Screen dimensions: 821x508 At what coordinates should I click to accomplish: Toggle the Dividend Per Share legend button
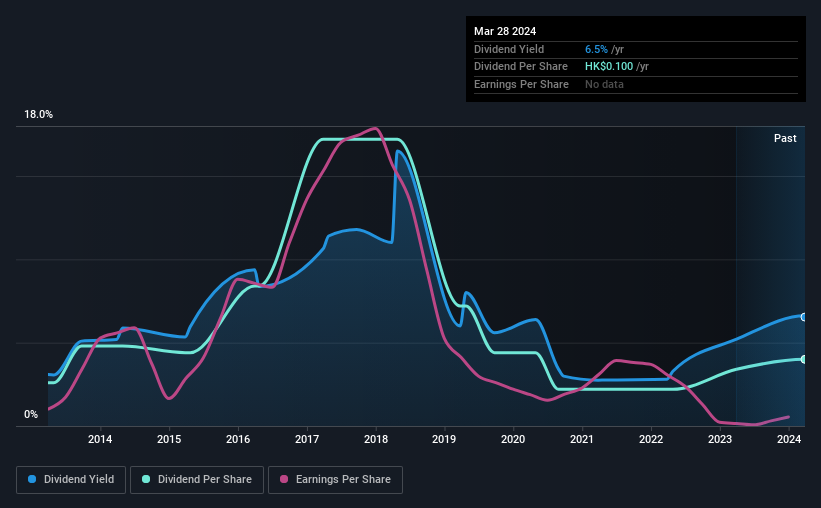(197, 480)
